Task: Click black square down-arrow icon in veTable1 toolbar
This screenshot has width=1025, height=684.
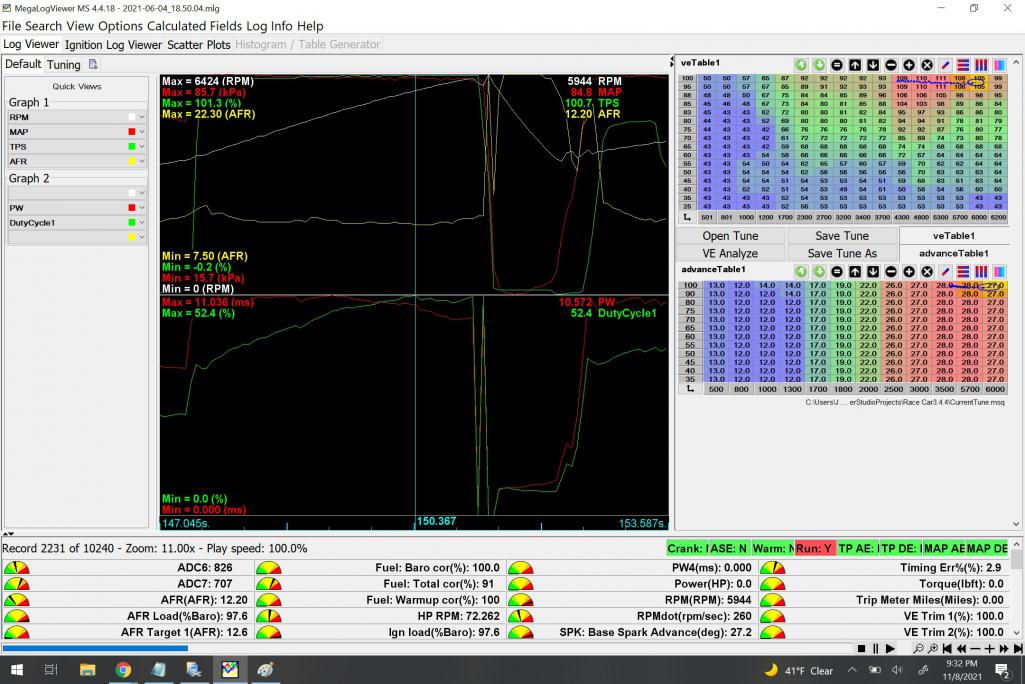Action: pos(873,65)
